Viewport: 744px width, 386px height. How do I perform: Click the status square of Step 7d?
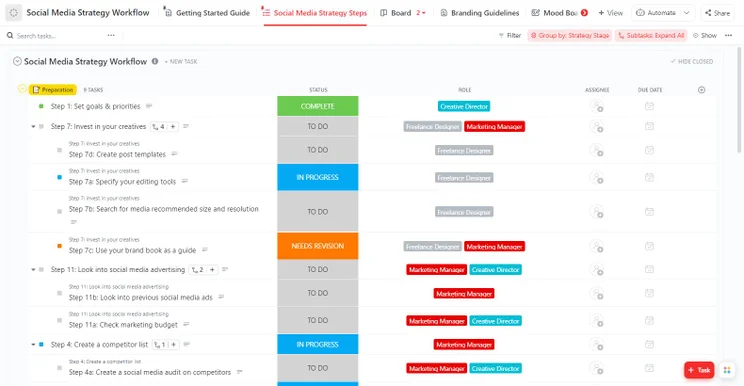point(59,150)
